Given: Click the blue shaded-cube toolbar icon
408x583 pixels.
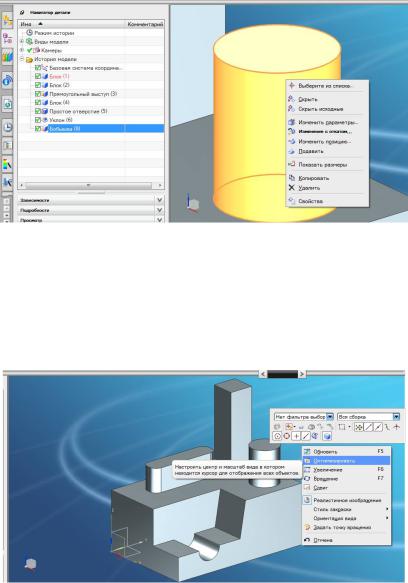Looking at the screenshot, I should tap(327, 436).
